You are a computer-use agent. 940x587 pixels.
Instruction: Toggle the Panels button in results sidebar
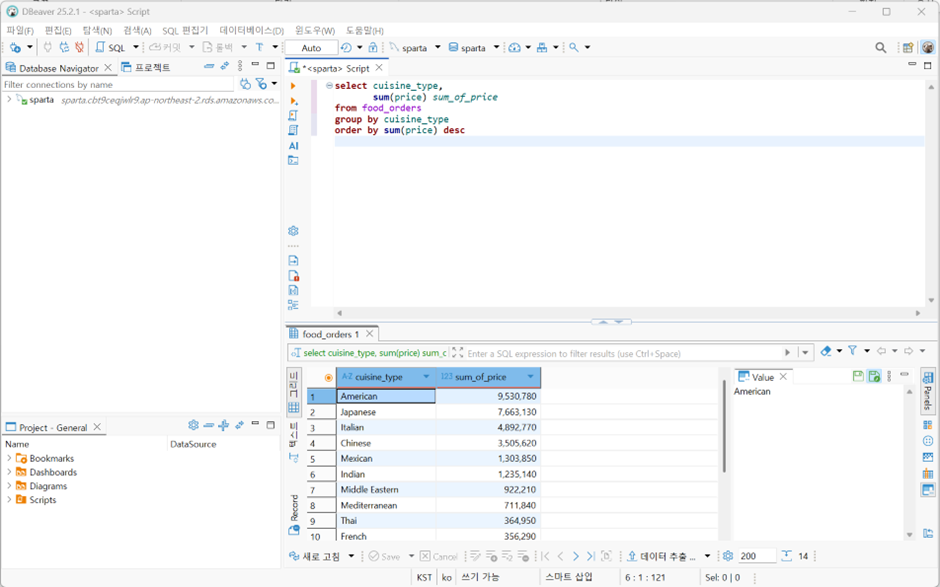pos(927,390)
